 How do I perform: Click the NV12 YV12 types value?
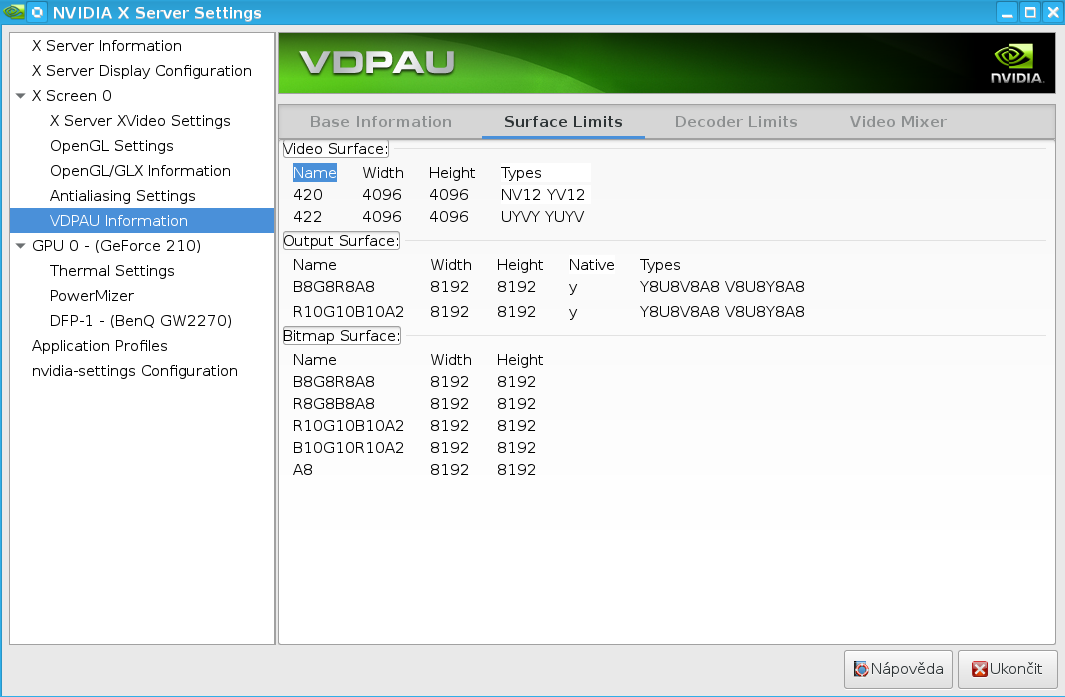click(x=543, y=194)
